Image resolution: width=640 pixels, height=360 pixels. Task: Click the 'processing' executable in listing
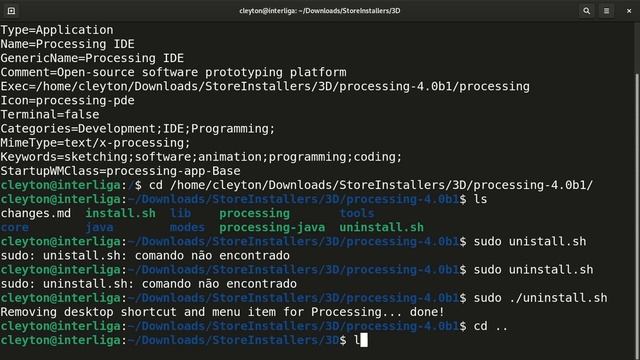click(254, 213)
